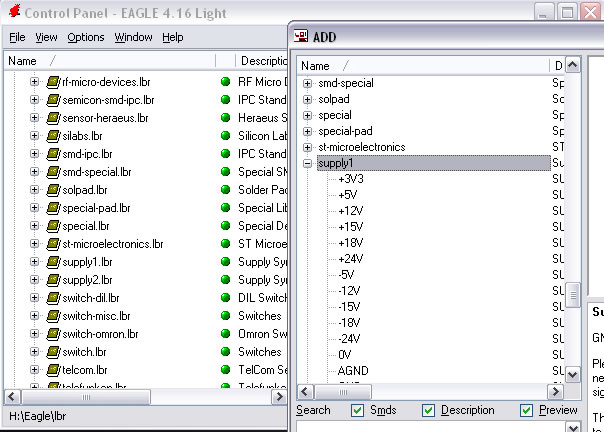Click the switch-omron.lbr library icon
Viewport: 604px width, 432px height.
coord(53,334)
